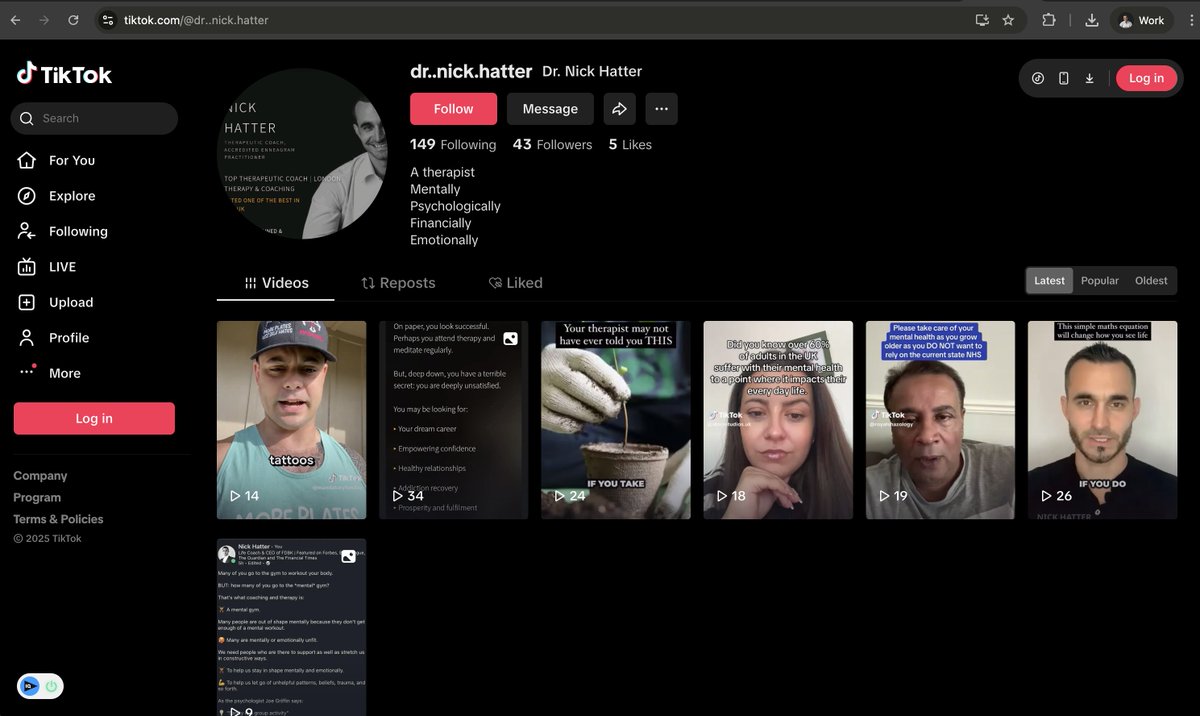This screenshot has height=716, width=1200.
Task: Click the top-right Log in button
Action: pos(1146,78)
